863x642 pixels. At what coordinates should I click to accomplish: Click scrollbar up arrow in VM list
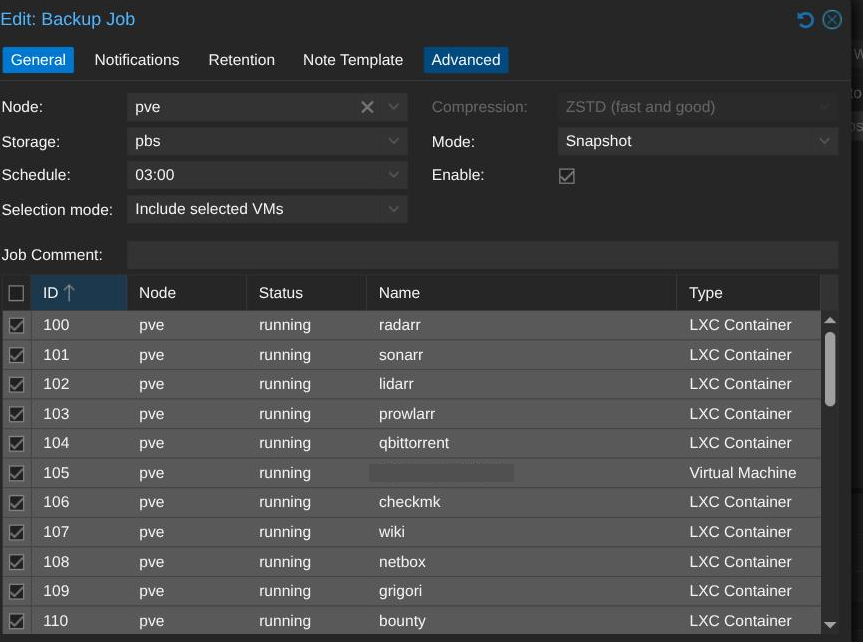click(830, 320)
